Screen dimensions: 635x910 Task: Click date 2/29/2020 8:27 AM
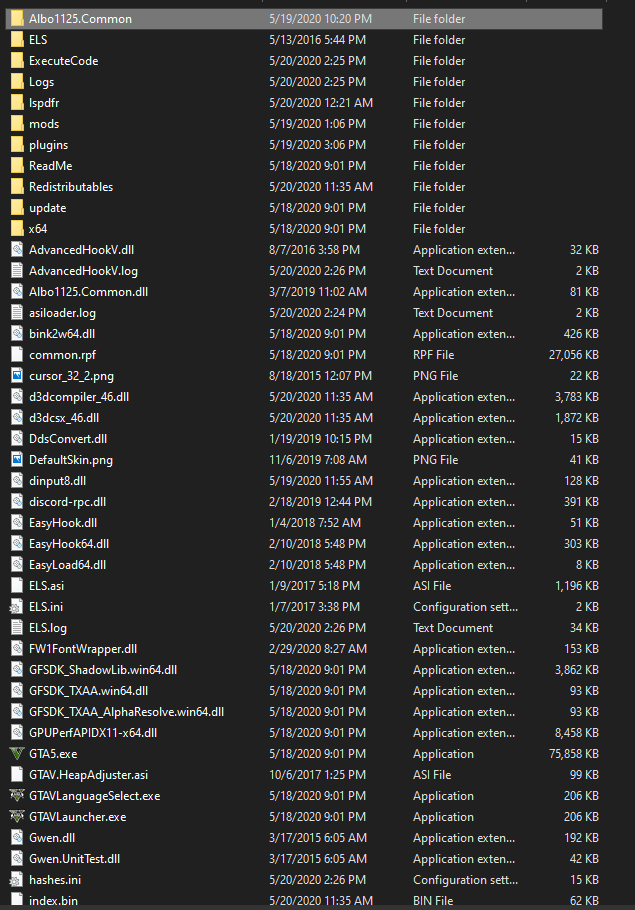click(318, 649)
